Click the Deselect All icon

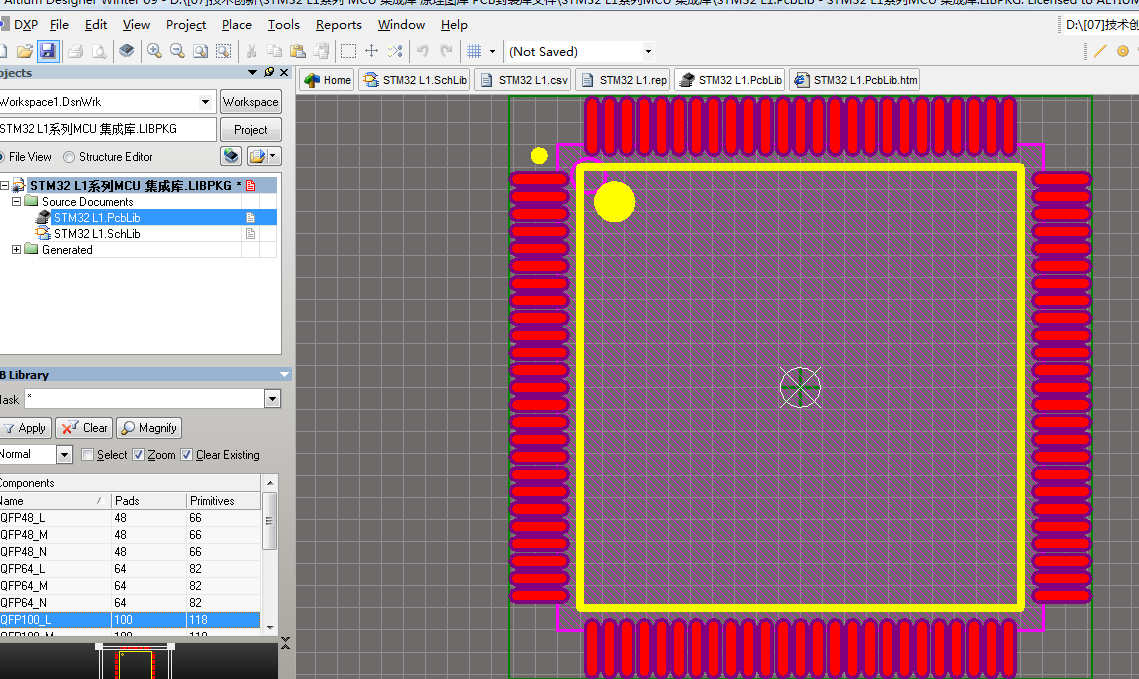(394, 51)
